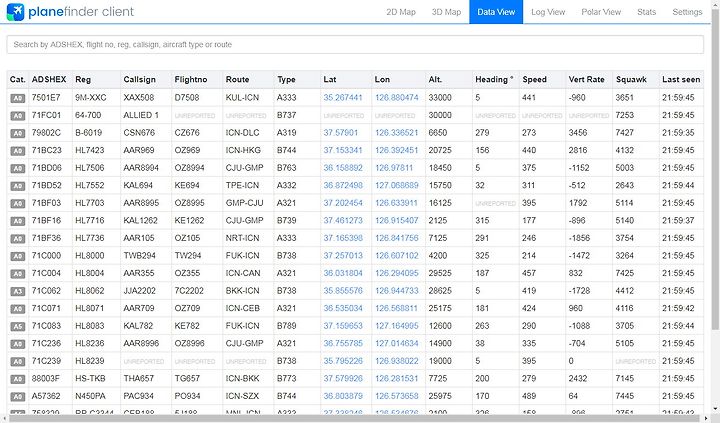Open the 2D Map tab
Screen dimensions: 720x423
click(401, 12)
